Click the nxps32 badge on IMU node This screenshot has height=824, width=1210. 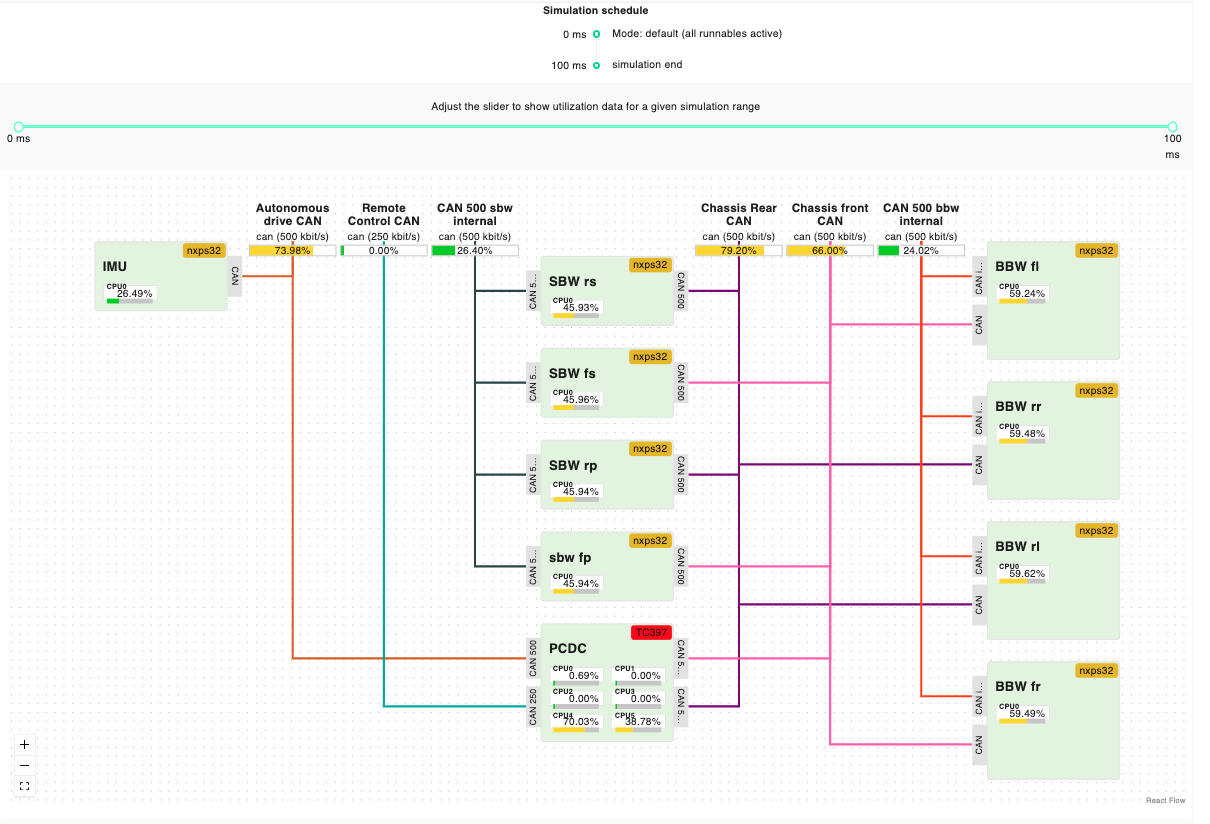(x=204, y=251)
